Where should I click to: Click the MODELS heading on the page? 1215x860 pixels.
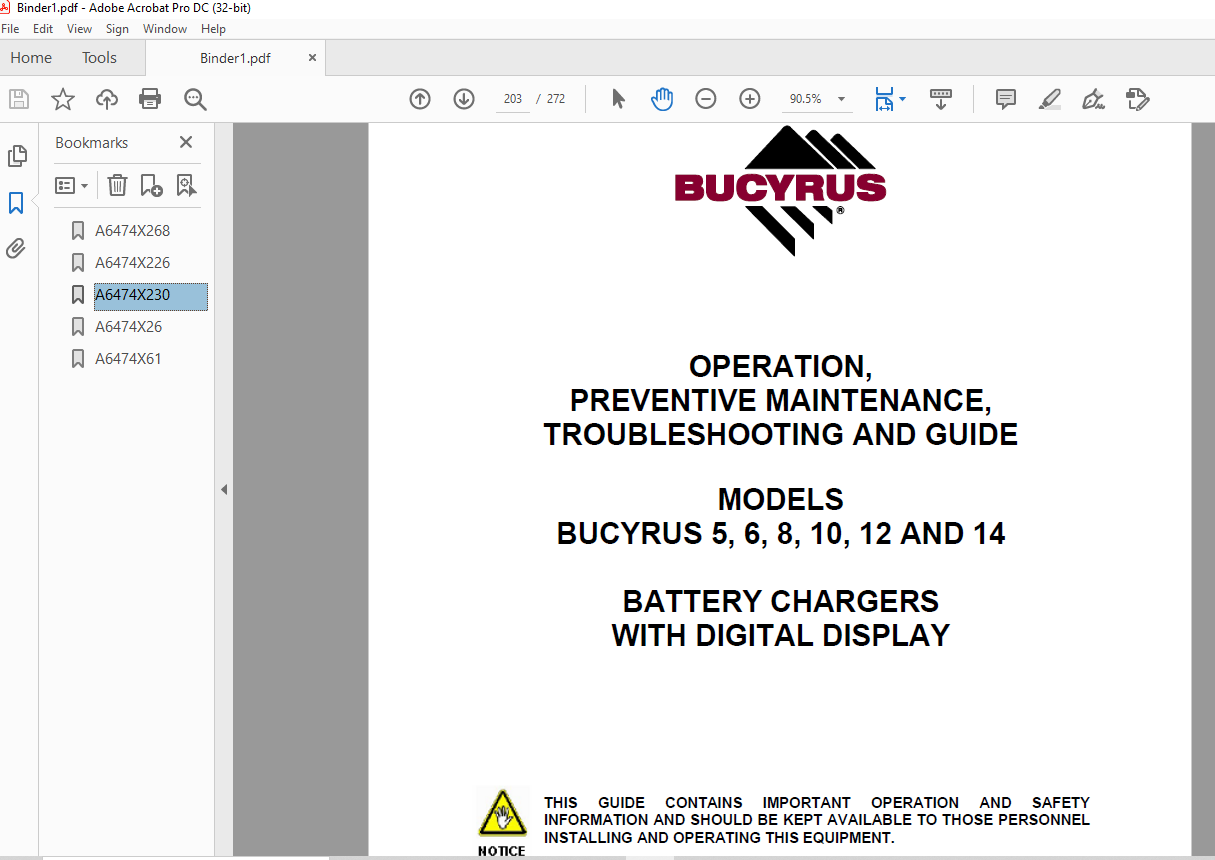click(x=781, y=499)
